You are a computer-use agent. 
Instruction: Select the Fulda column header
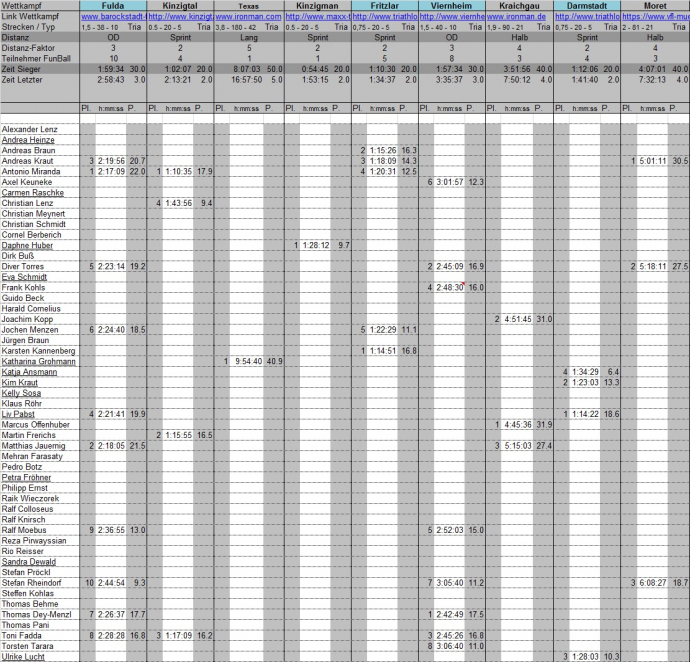pyautogui.click(x=113, y=6)
